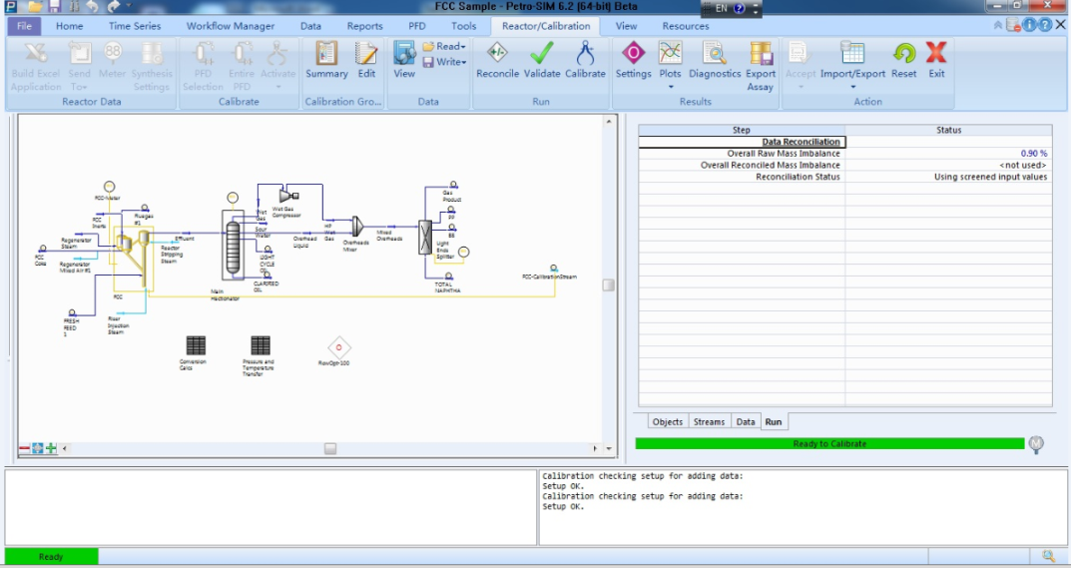Open the Tools ribbon tab

click(x=463, y=26)
